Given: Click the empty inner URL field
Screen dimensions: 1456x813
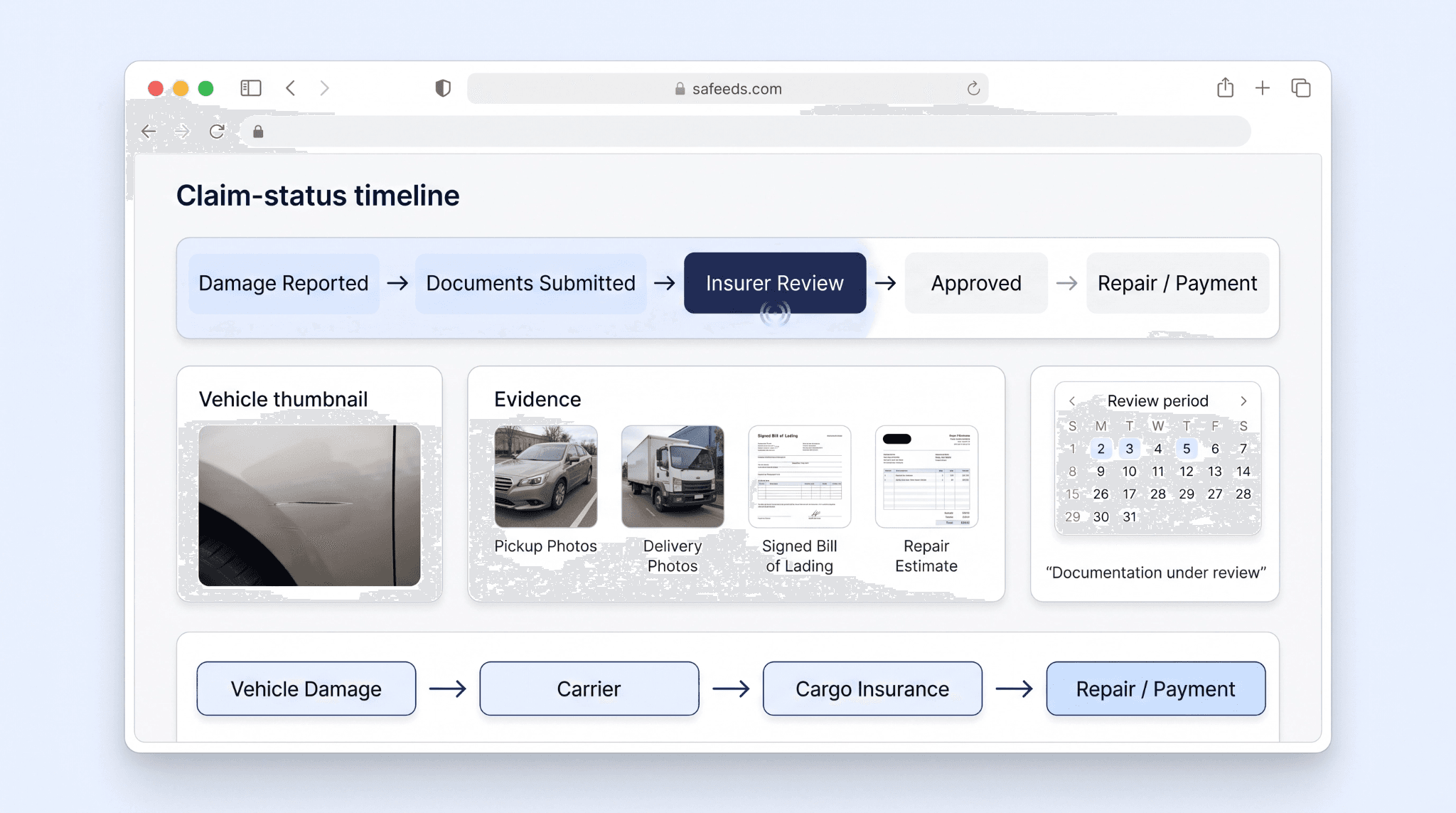Looking at the screenshot, I should pos(745,132).
